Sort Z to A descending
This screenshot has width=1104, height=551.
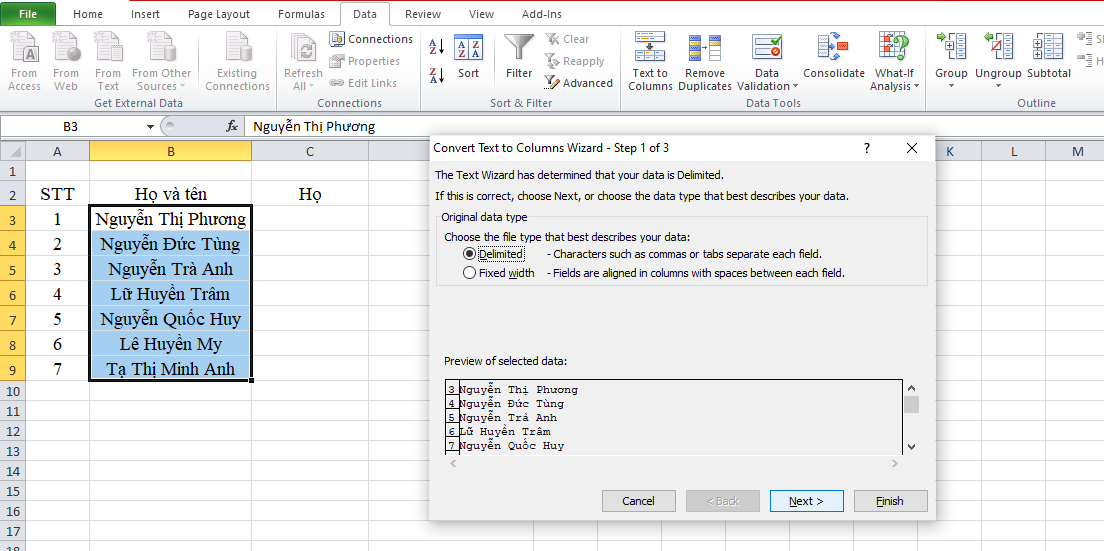[x=437, y=75]
